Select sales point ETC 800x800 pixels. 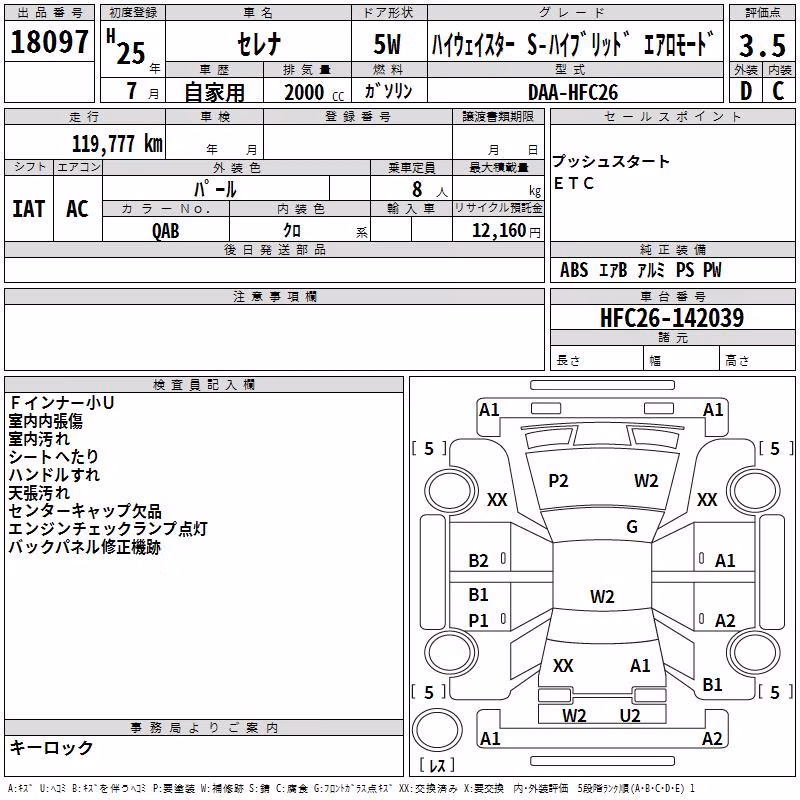[x=573, y=183]
